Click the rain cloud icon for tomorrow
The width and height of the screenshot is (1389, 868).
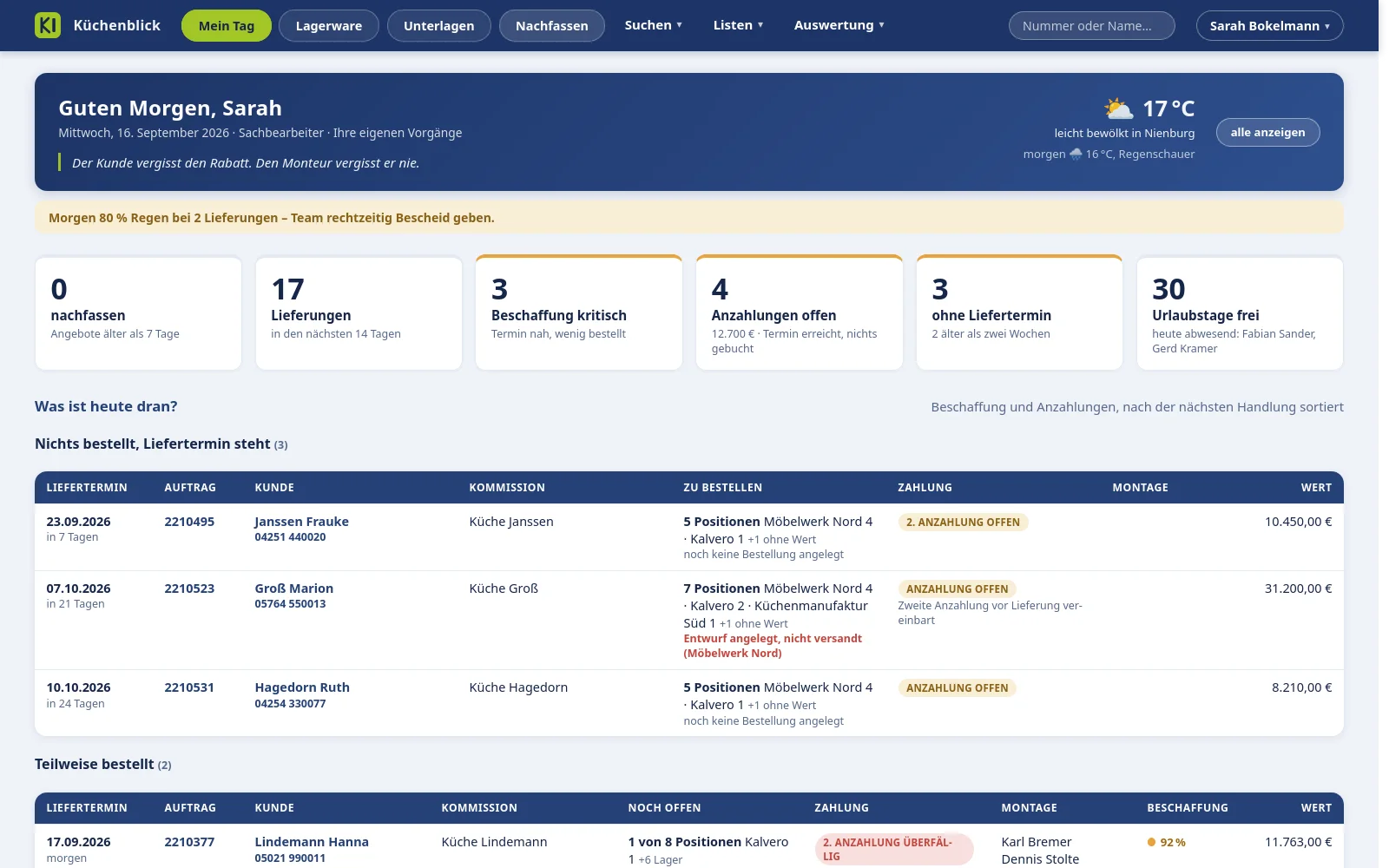click(x=1076, y=154)
